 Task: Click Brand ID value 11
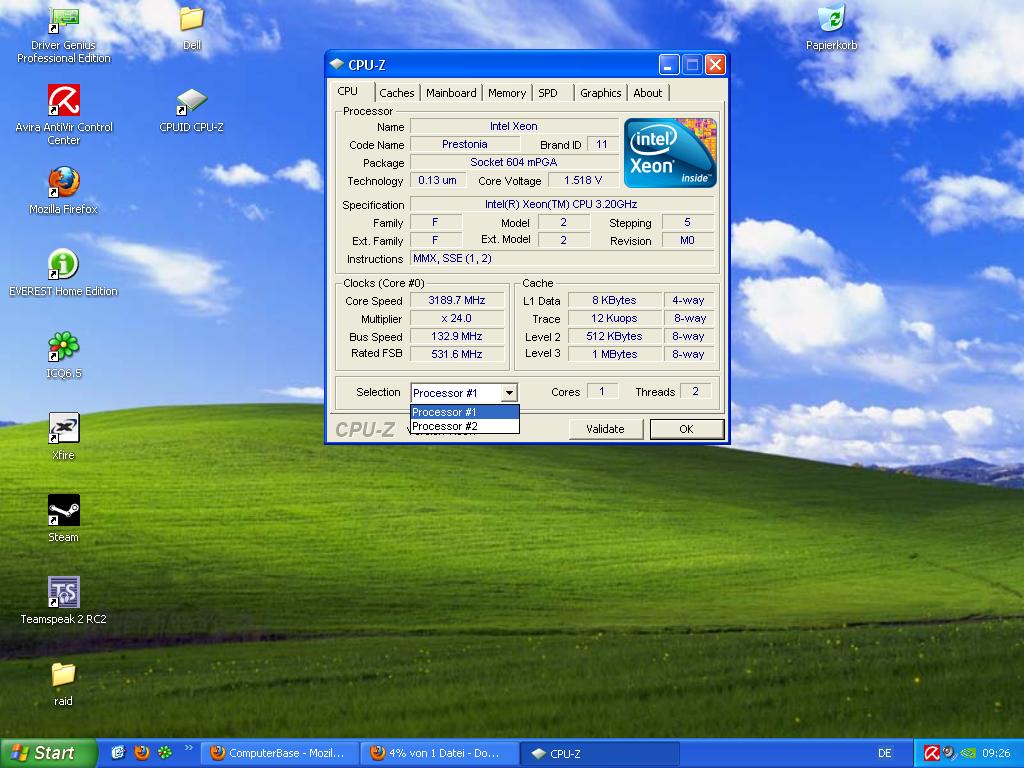point(601,144)
